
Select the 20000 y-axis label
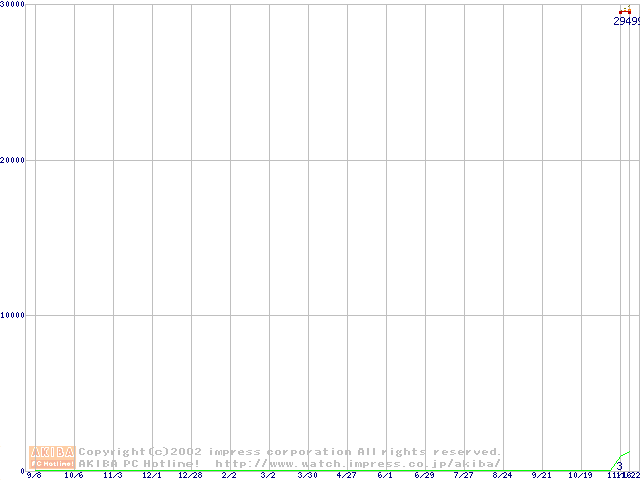click(x=14, y=160)
